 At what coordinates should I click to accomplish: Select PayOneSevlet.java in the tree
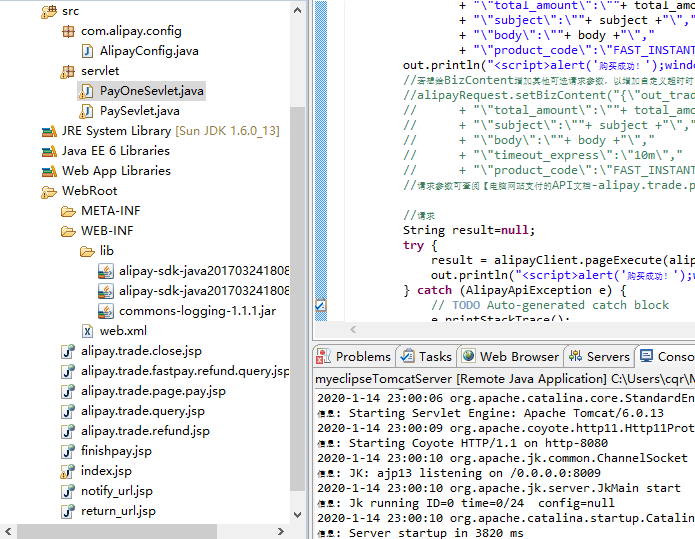(x=152, y=91)
